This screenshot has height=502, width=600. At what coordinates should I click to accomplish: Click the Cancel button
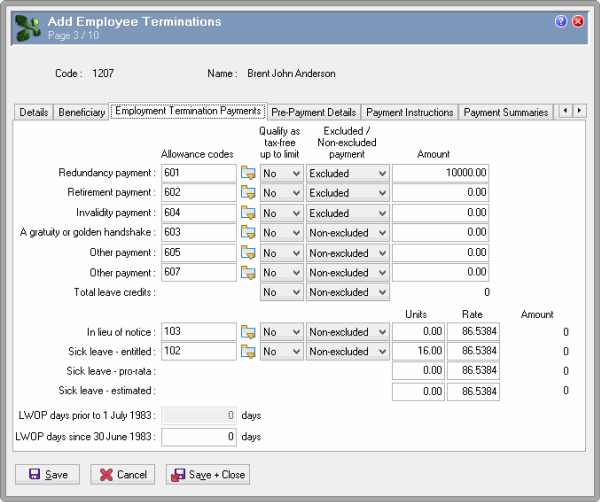[x=122, y=474]
